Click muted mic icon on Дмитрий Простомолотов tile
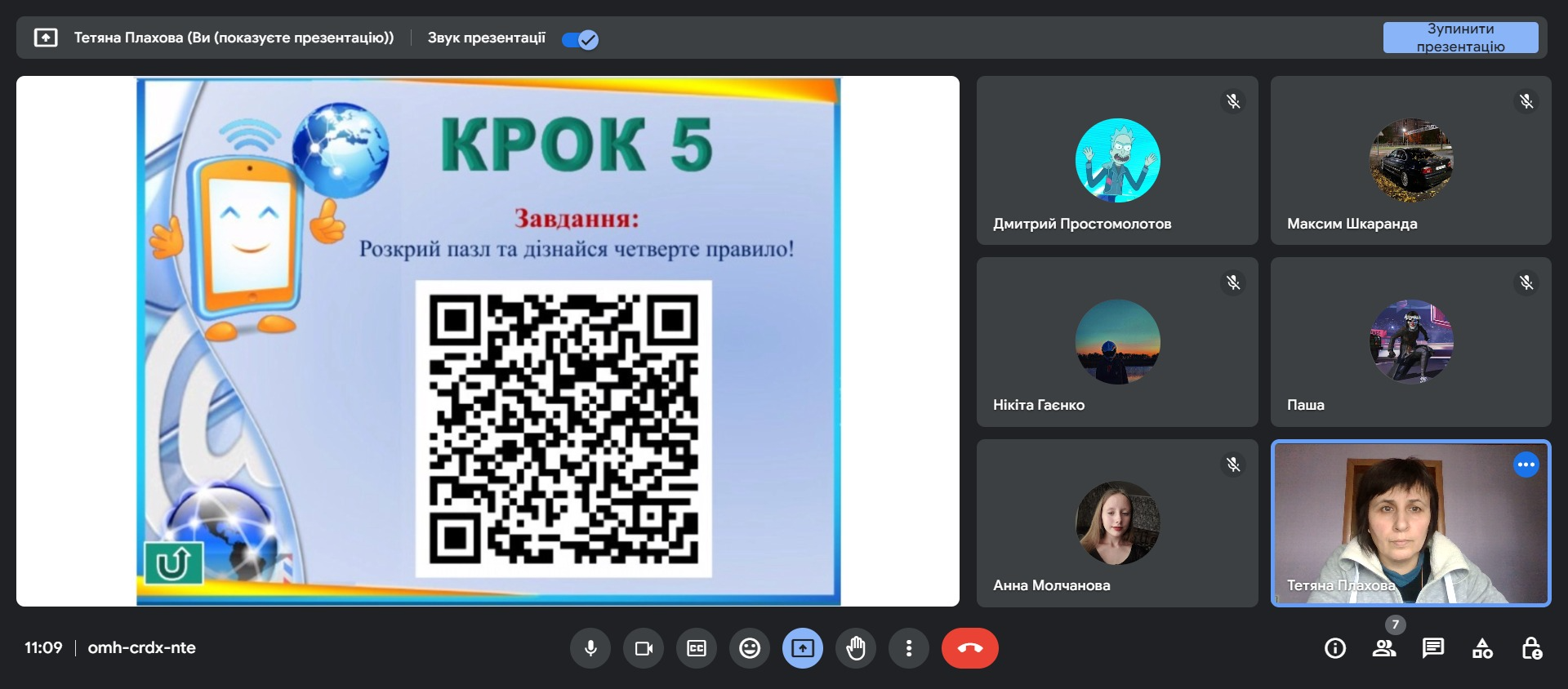This screenshot has height=689, width=1568. [1233, 101]
